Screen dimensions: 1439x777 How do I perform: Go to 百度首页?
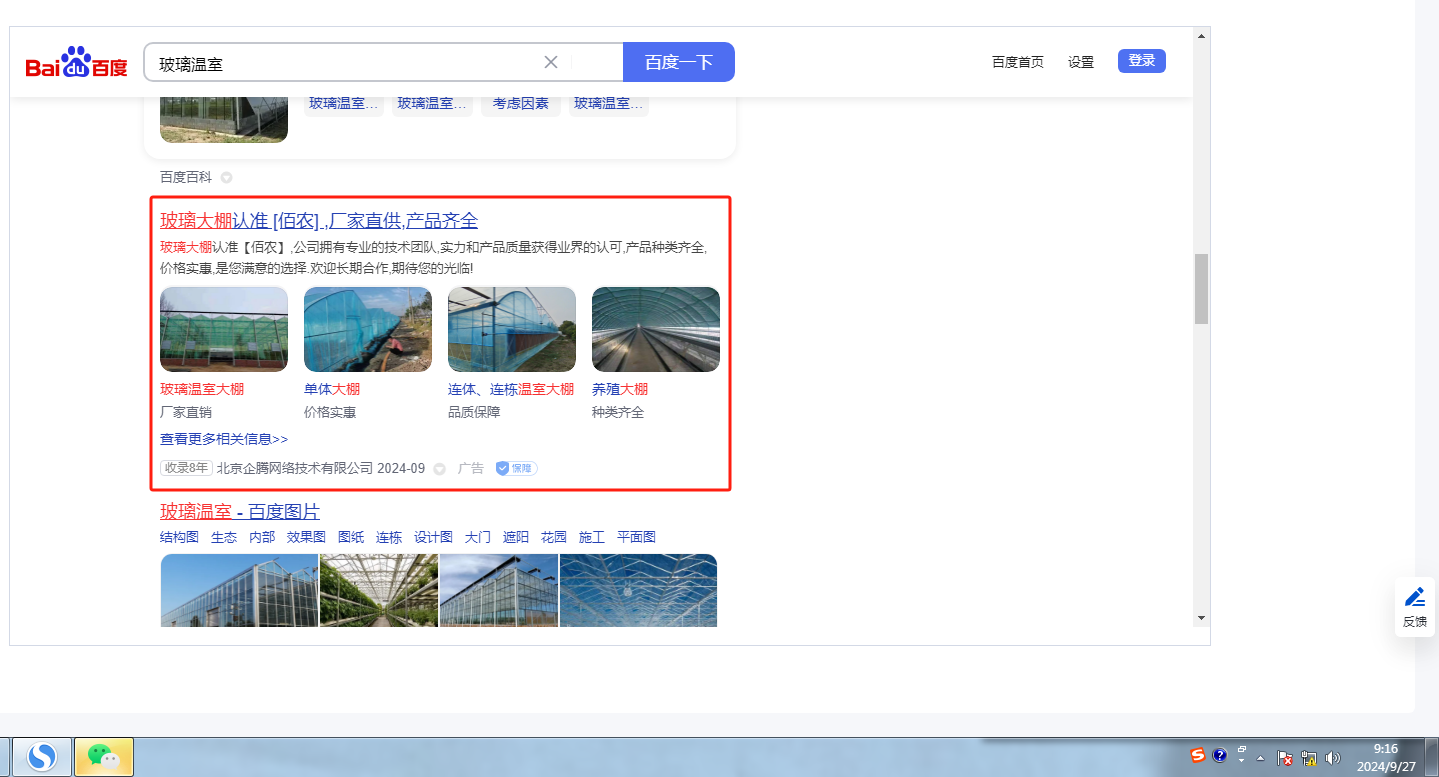pos(1018,62)
